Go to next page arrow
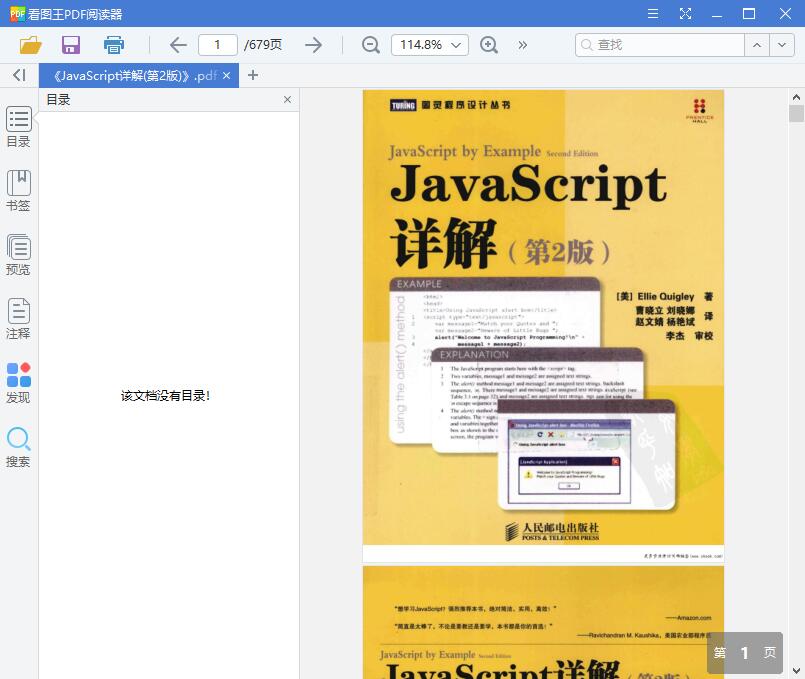Viewport: 805px width, 679px height. click(x=313, y=45)
